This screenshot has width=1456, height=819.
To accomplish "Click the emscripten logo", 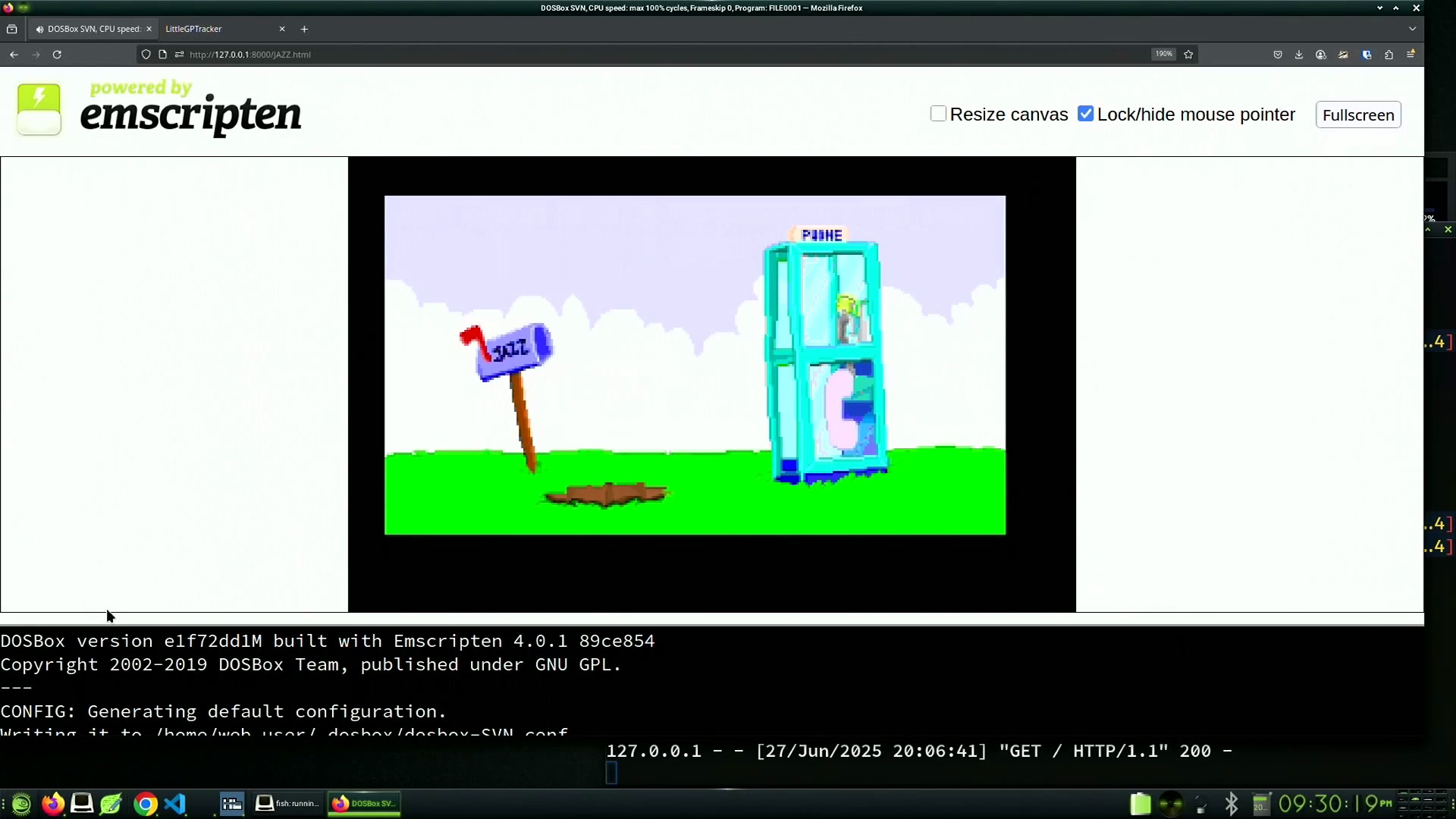I will (x=159, y=109).
